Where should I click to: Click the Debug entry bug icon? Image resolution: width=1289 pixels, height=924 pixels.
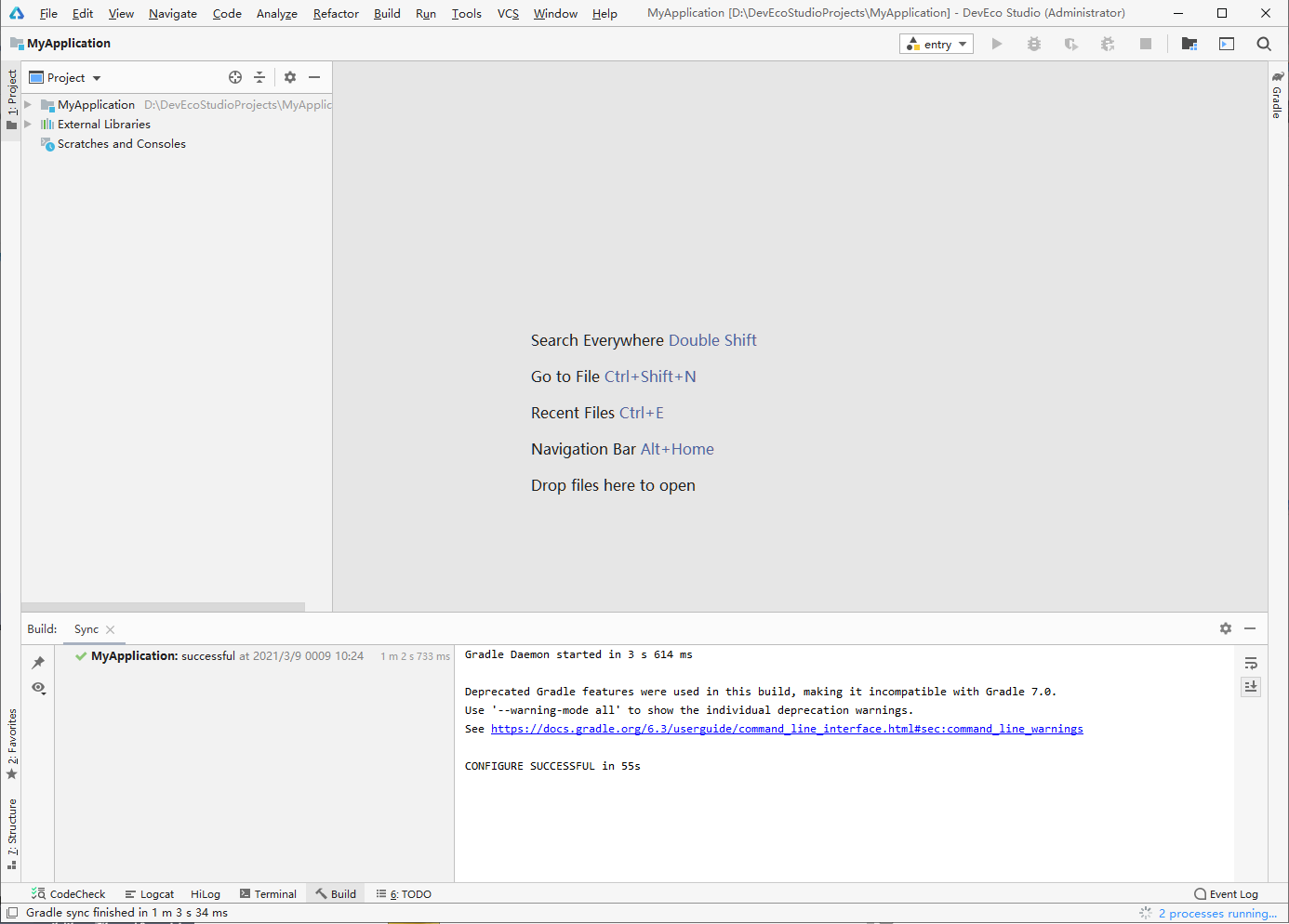click(1034, 44)
